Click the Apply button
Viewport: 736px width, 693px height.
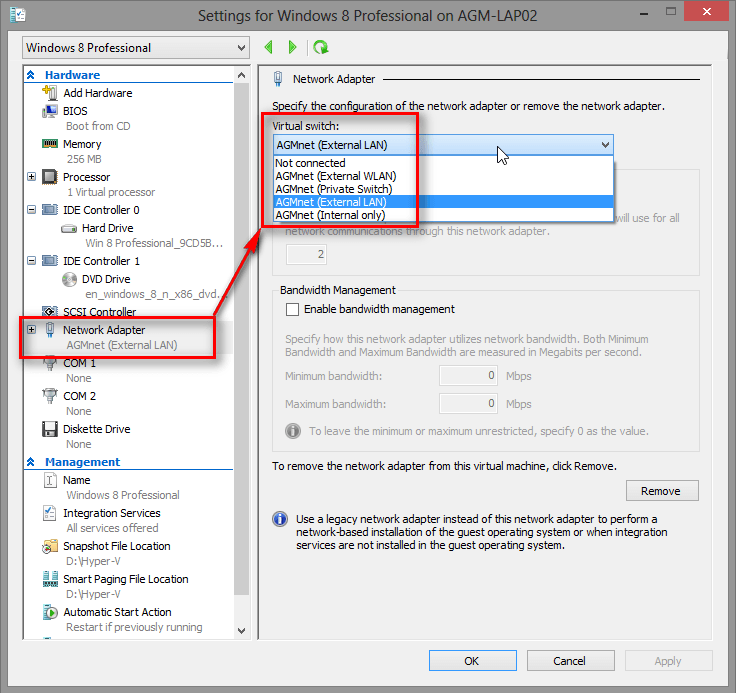(x=668, y=661)
